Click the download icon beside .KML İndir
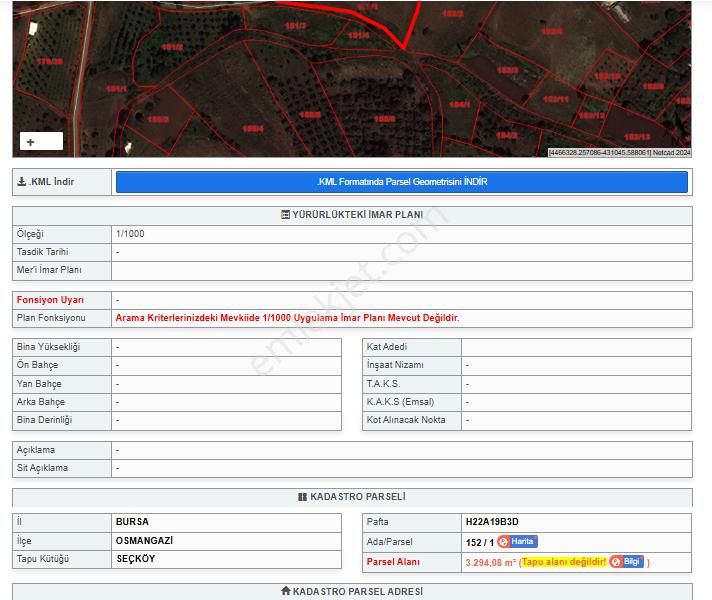 pyautogui.click(x=22, y=182)
